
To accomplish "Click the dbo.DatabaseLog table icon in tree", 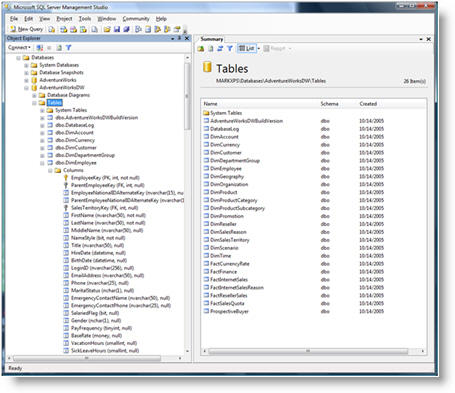I will coord(50,125).
